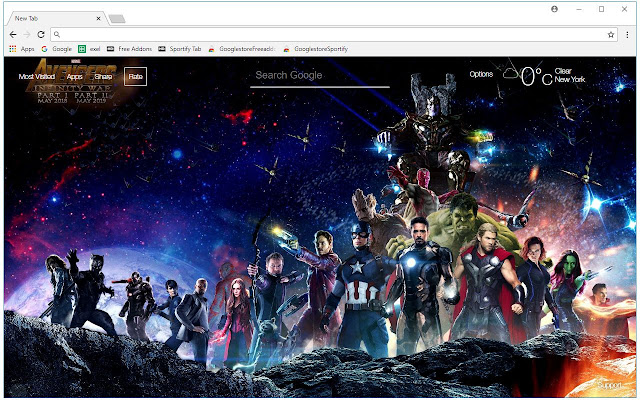Open the excel bookmark with green icon
640x400 pixels.
(x=89, y=49)
